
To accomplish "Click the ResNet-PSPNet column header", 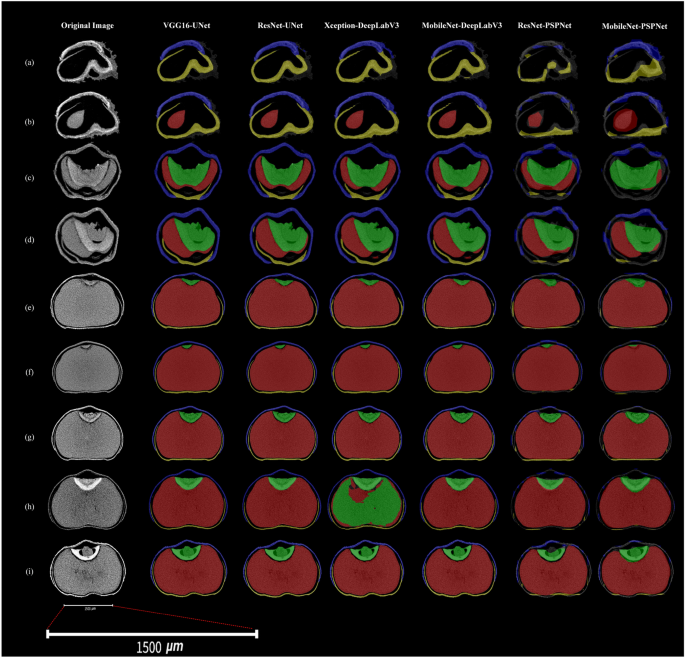I will click(x=544, y=26).
